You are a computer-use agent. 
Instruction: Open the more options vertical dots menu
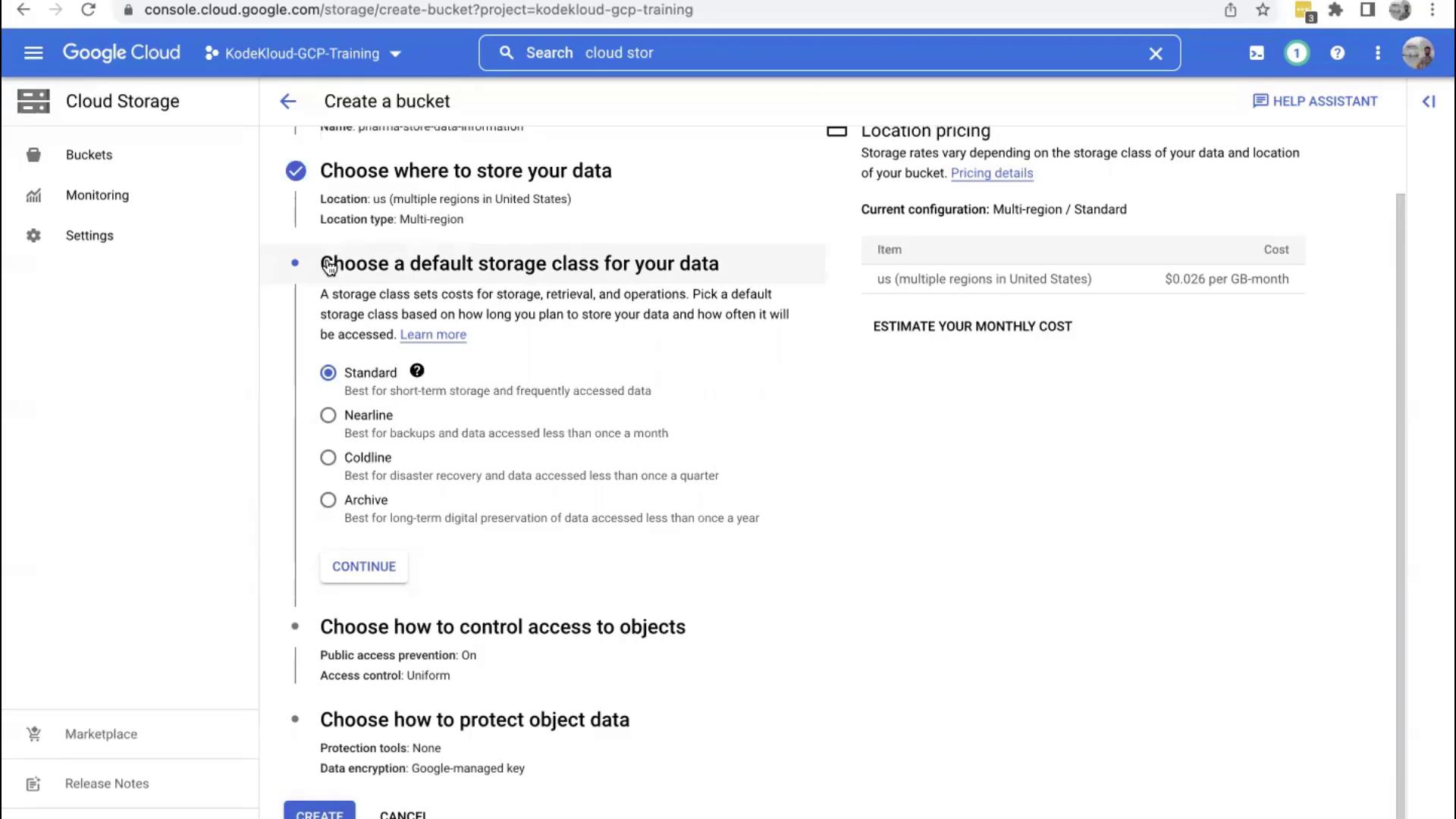(1377, 53)
